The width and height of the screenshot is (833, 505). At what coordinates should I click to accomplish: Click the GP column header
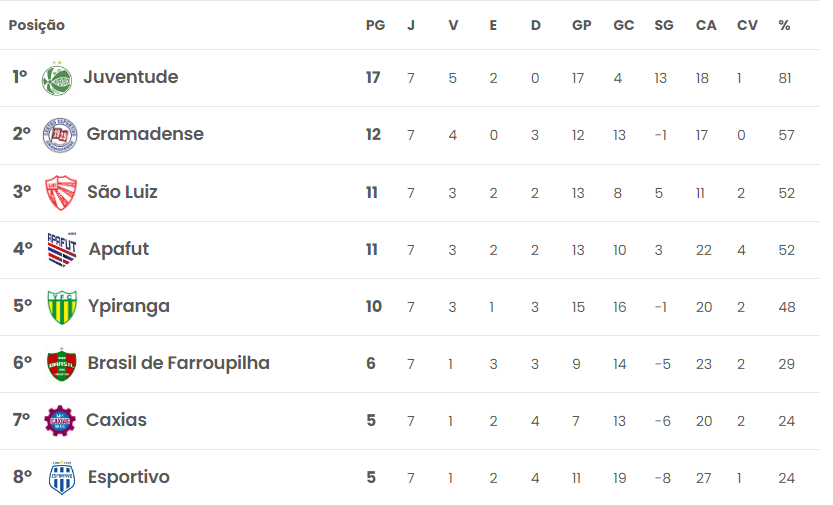(x=581, y=25)
